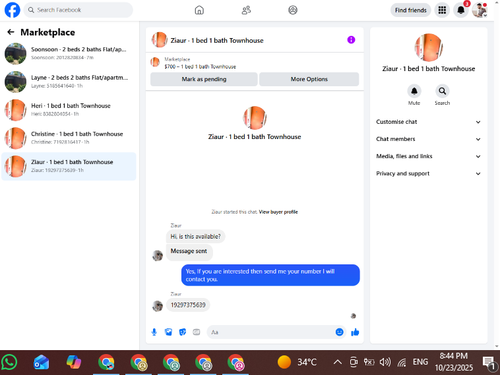
Task: Open the account profile picture menu
Action: point(480,10)
